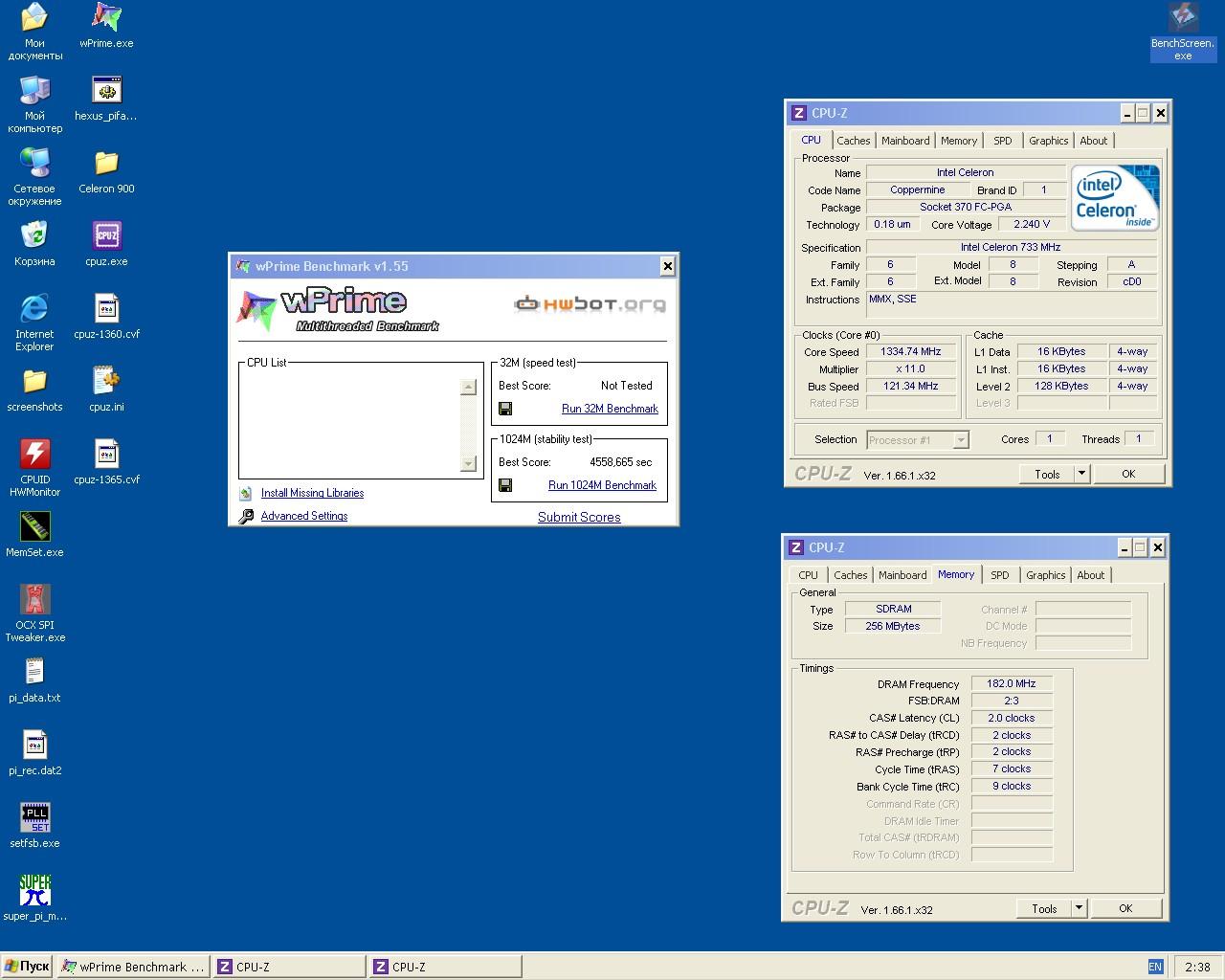Image resolution: width=1225 pixels, height=980 pixels.
Task: Open Memory tab in upper CPU-Z window
Action: (959, 141)
